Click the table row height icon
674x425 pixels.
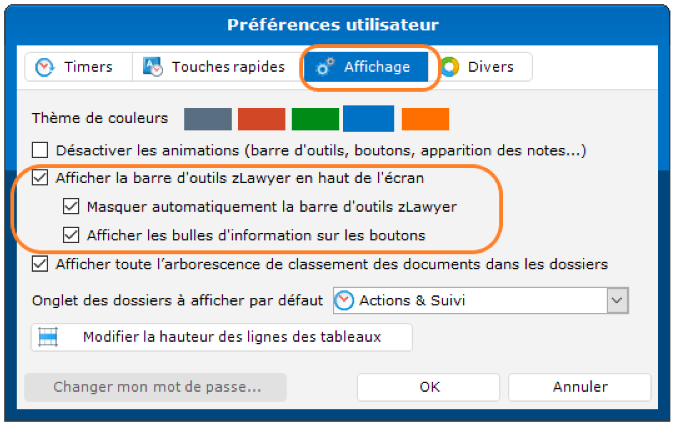46,337
